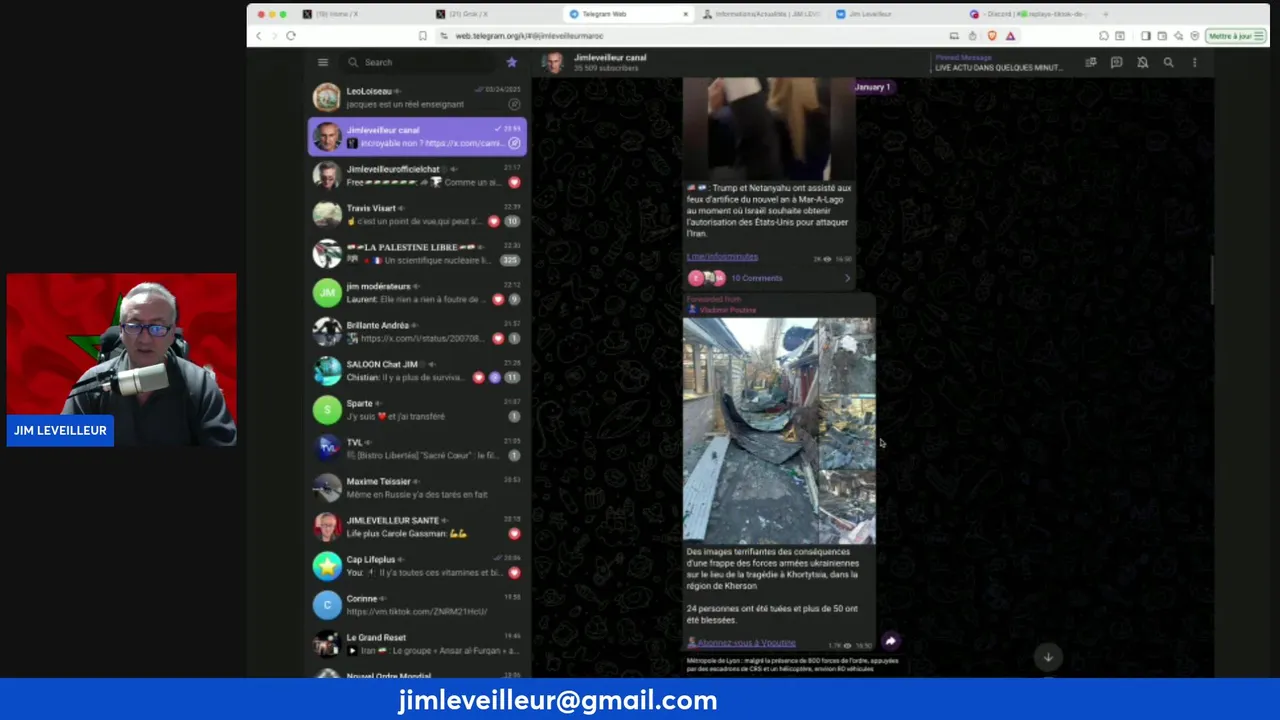Click the purple star icon beside Search

512,62
